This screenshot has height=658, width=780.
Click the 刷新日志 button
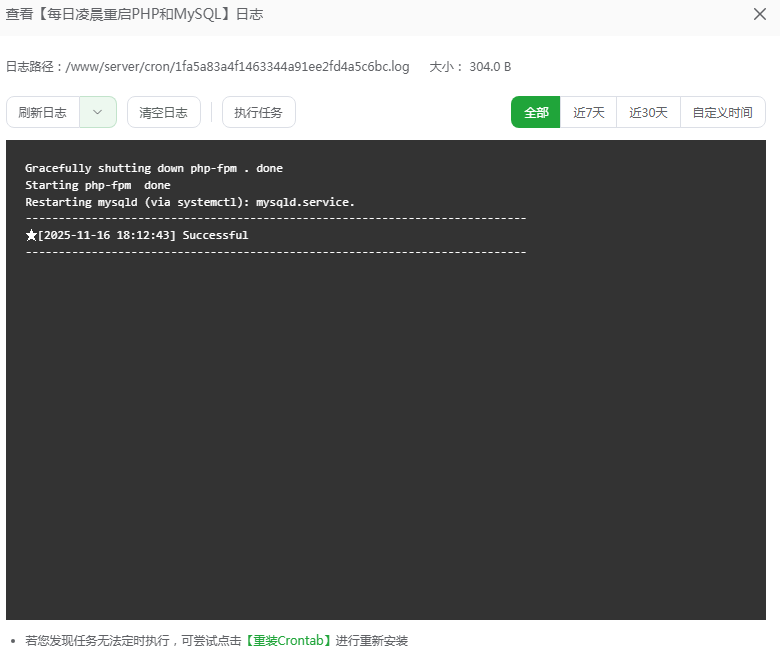click(43, 113)
